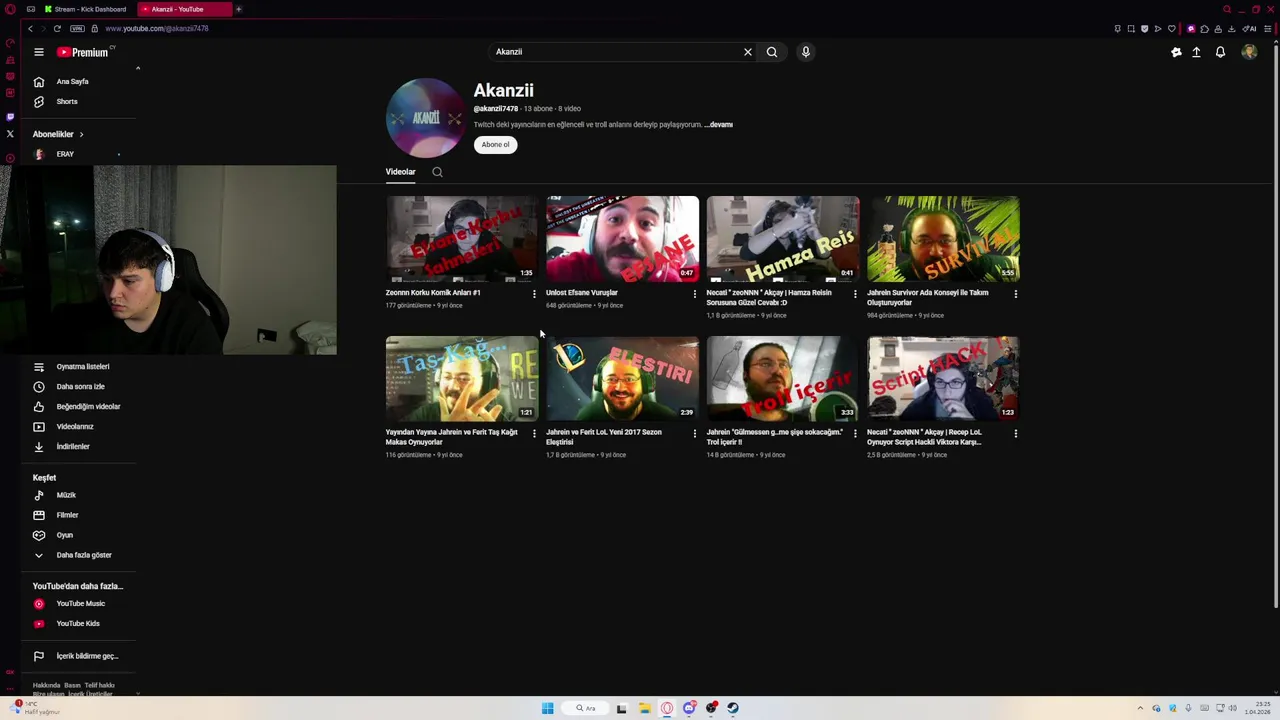1280x720 pixels.
Task: Click the @akanzii7478 channel handle
Action: [496, 109]
